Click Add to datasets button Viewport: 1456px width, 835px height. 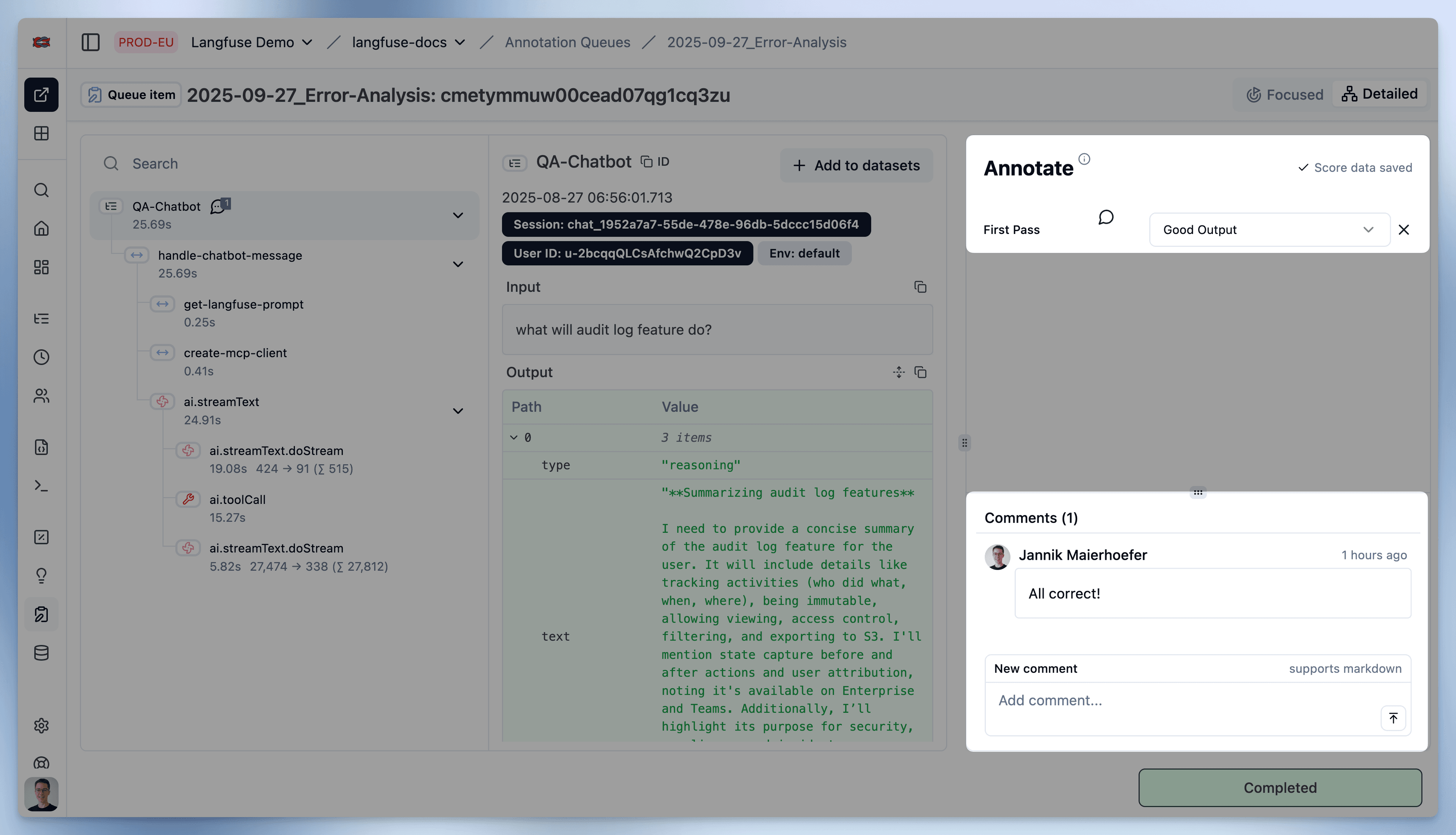tap(856, 166)
